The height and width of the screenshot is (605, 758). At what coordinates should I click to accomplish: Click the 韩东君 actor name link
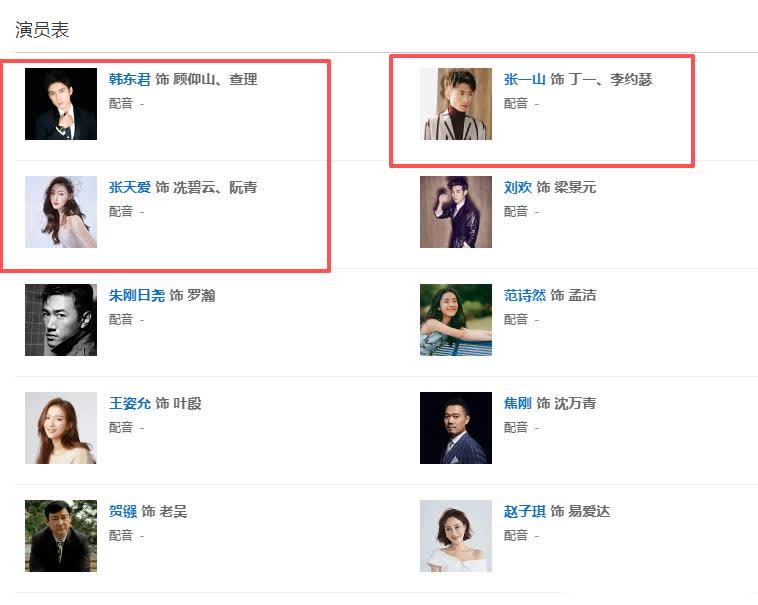pos(129,80)
